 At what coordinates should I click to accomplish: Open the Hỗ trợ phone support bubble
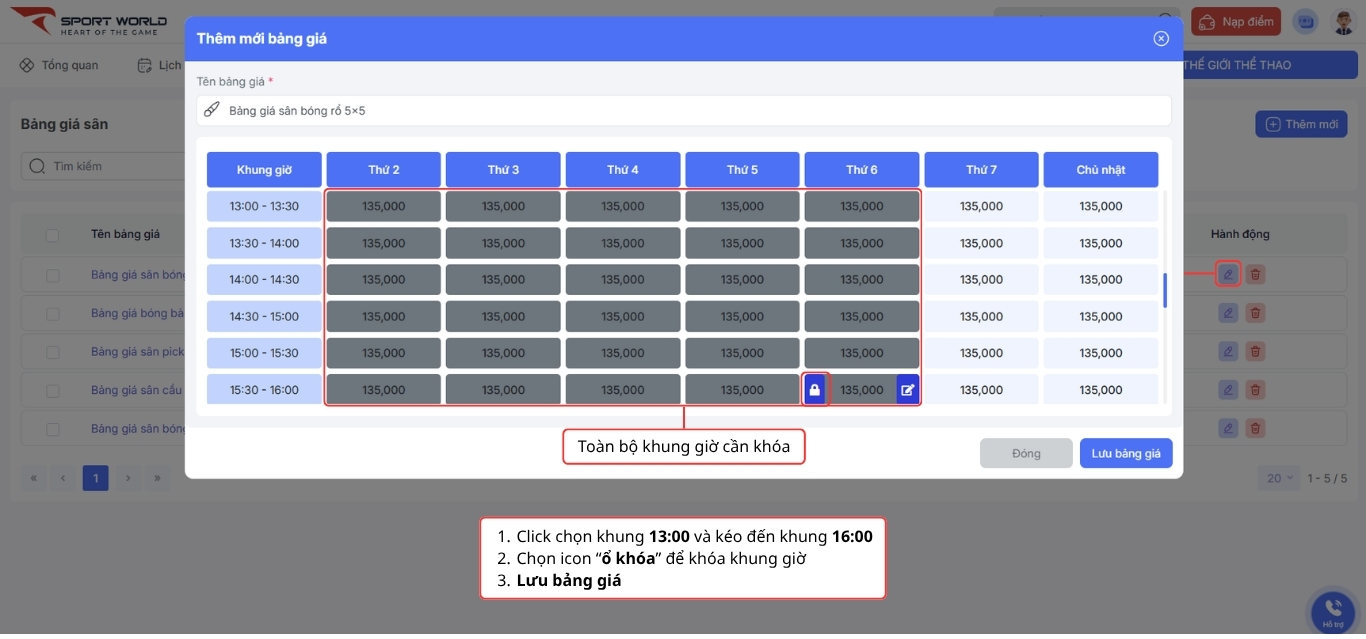1332,609
